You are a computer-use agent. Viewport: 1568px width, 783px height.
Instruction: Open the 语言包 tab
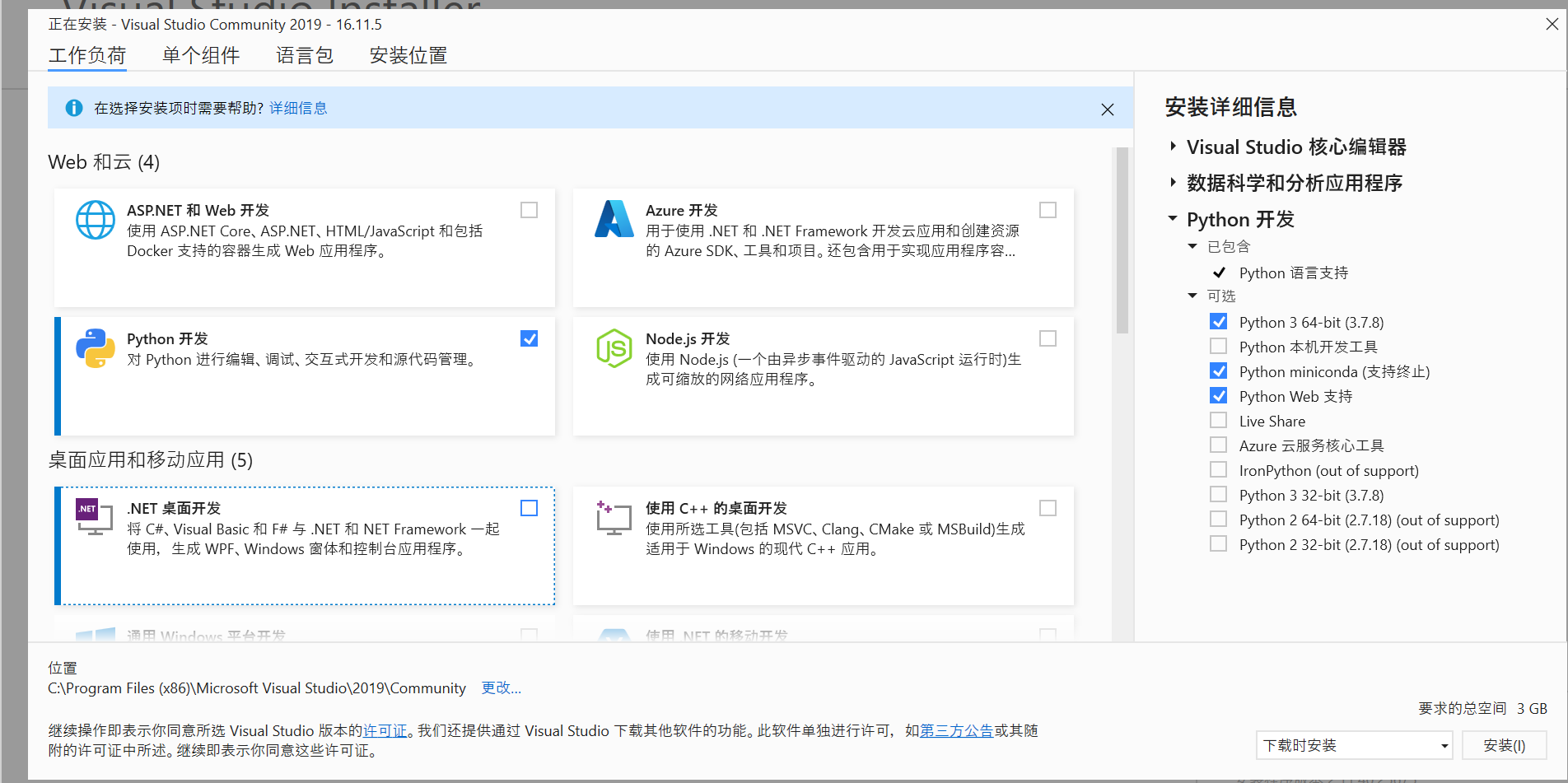pyautogui.click(x=303, y=54)
